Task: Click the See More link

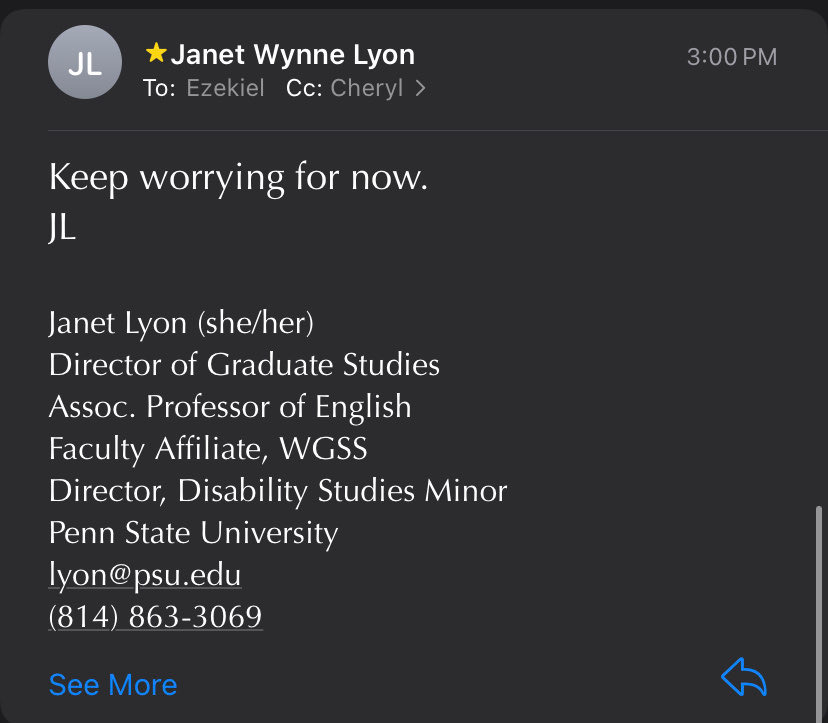Action: [x=113, y=685]
